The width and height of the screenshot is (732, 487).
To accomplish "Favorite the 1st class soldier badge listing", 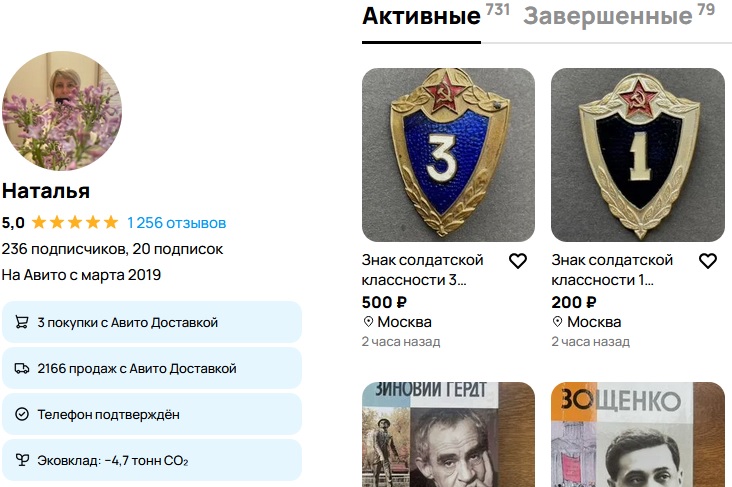I will 708,261.
